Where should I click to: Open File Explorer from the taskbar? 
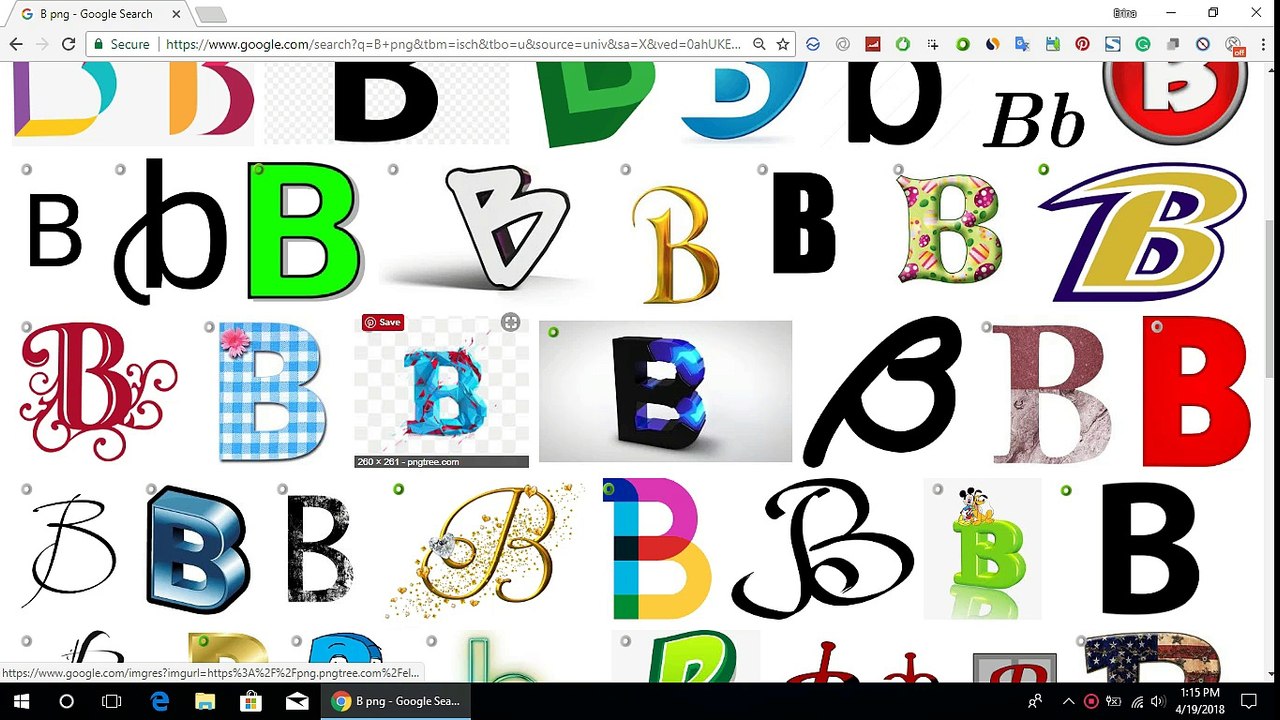[x=205, y=701]
